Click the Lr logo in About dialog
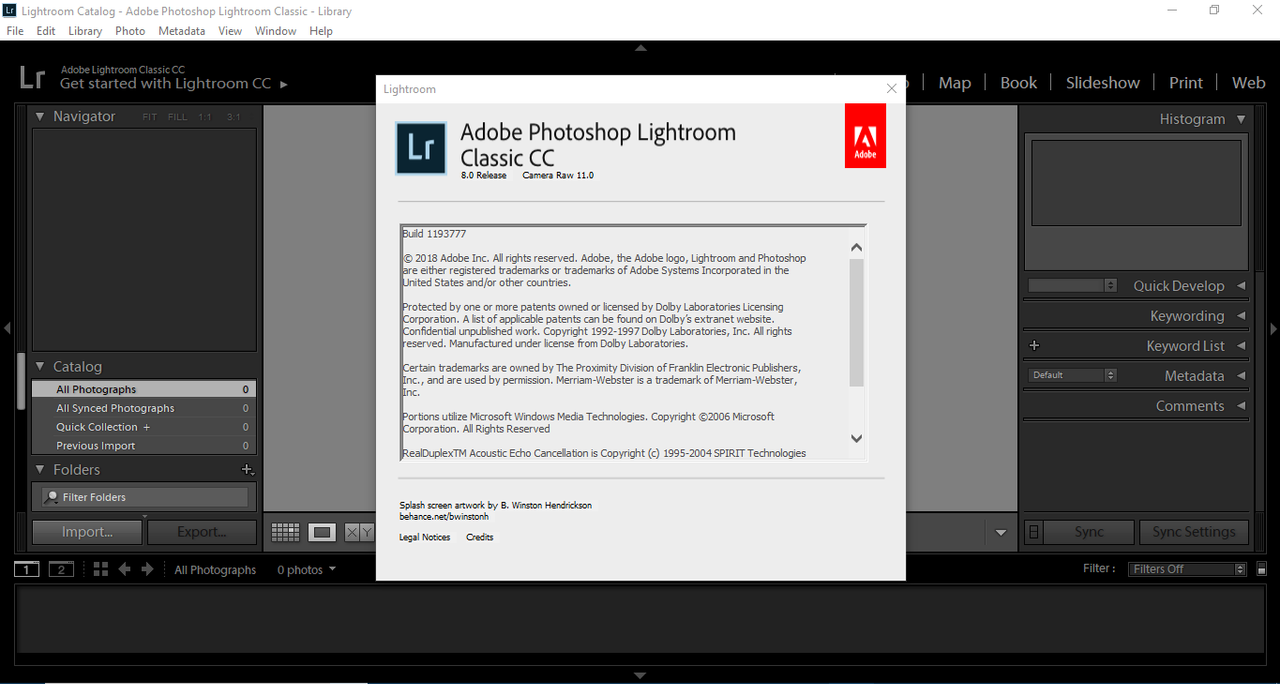 pos(421,148)
